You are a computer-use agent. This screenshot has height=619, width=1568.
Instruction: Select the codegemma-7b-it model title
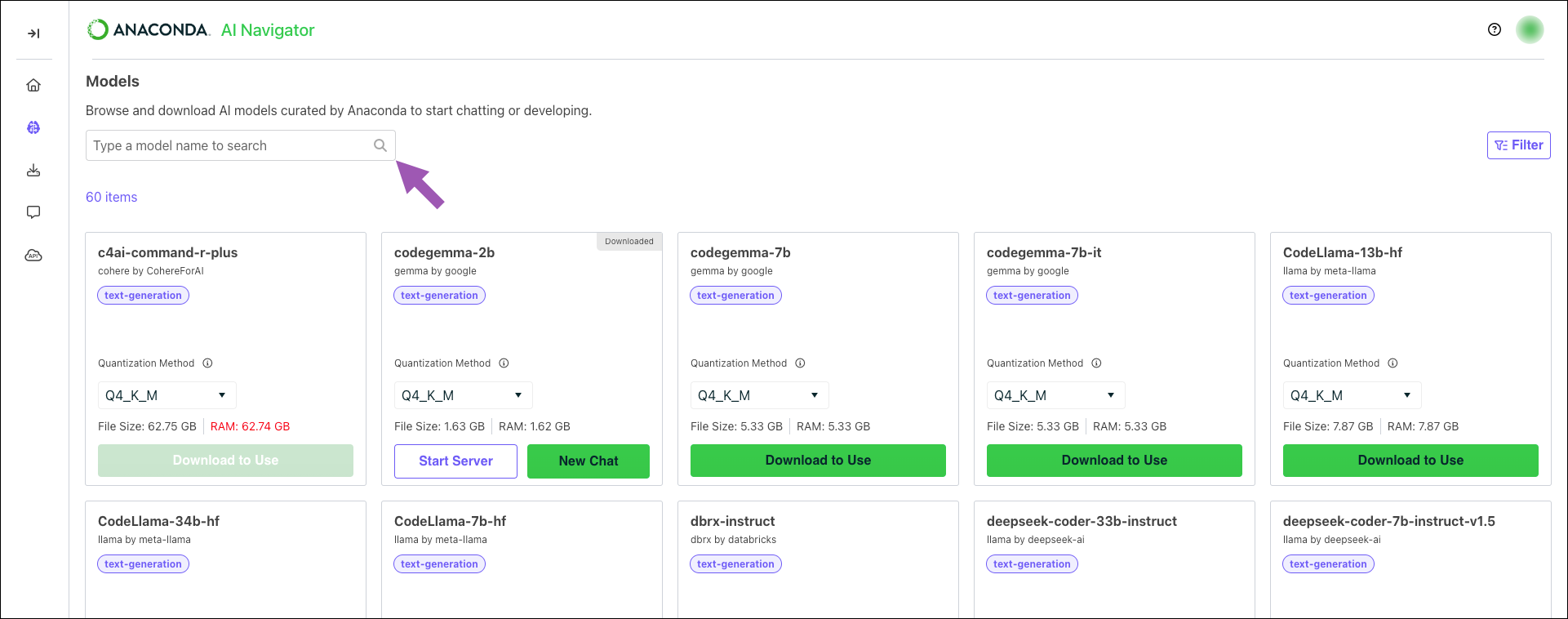1044,253
